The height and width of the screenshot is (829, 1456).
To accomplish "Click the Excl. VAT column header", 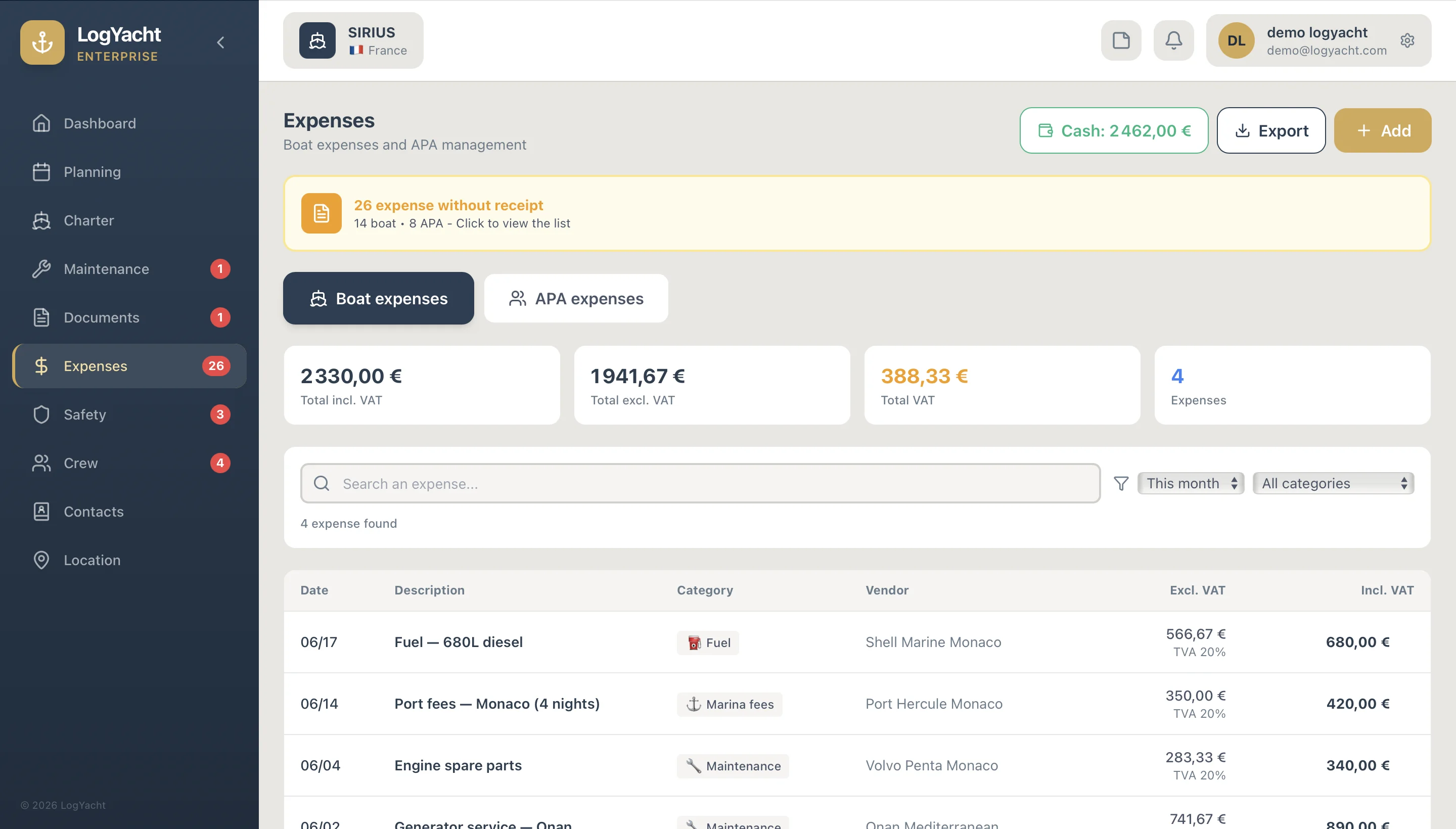I will pyautogui.click(x=1198, y=590).
